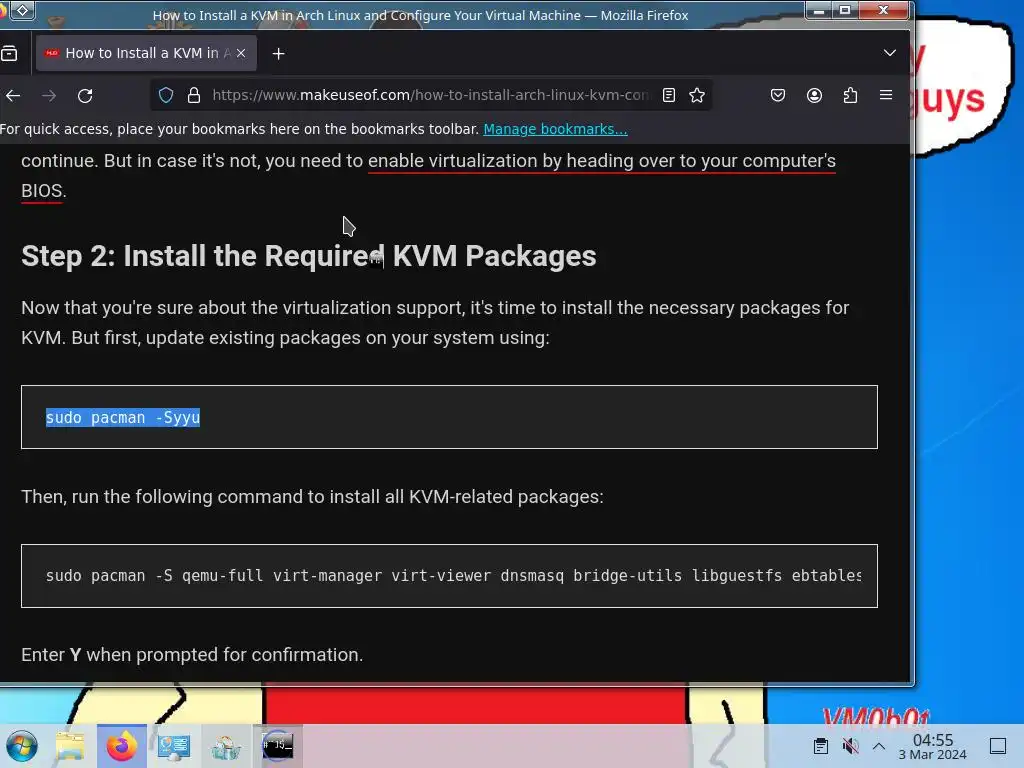The width and height of the screenshot is (1024, 768).
Task: Open the clock showing 04:55
Action: (933, 746)
